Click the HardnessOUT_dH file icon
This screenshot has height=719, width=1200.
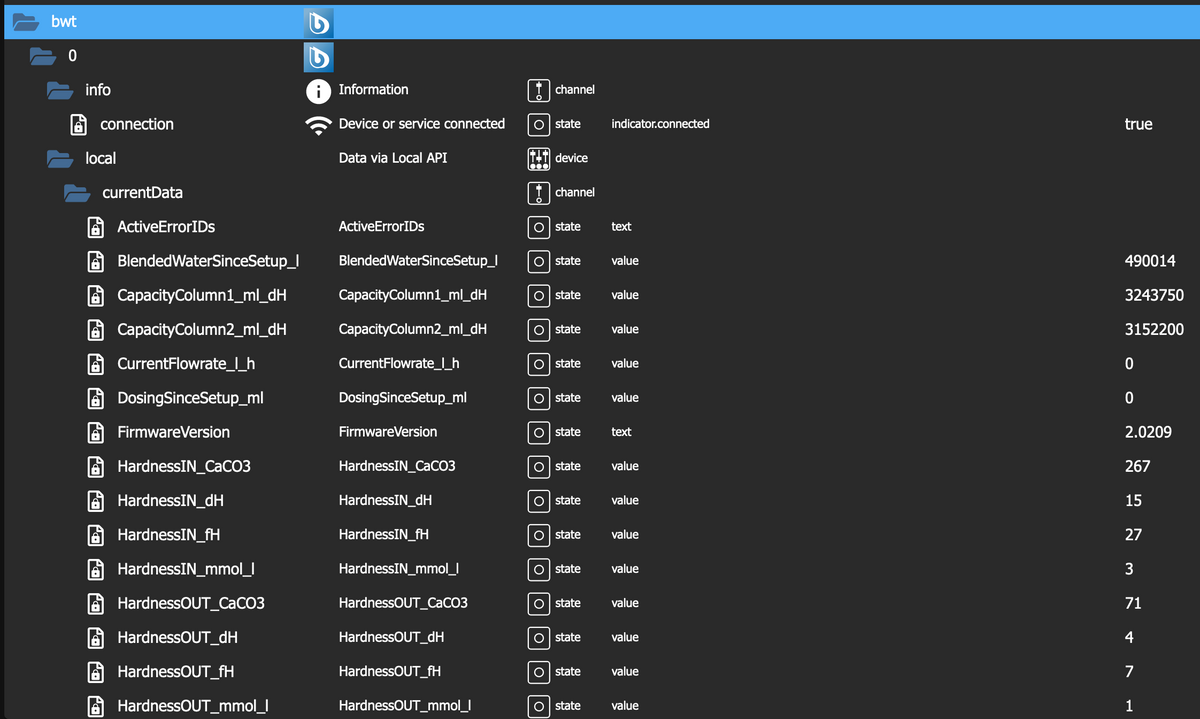click(95, 637)
